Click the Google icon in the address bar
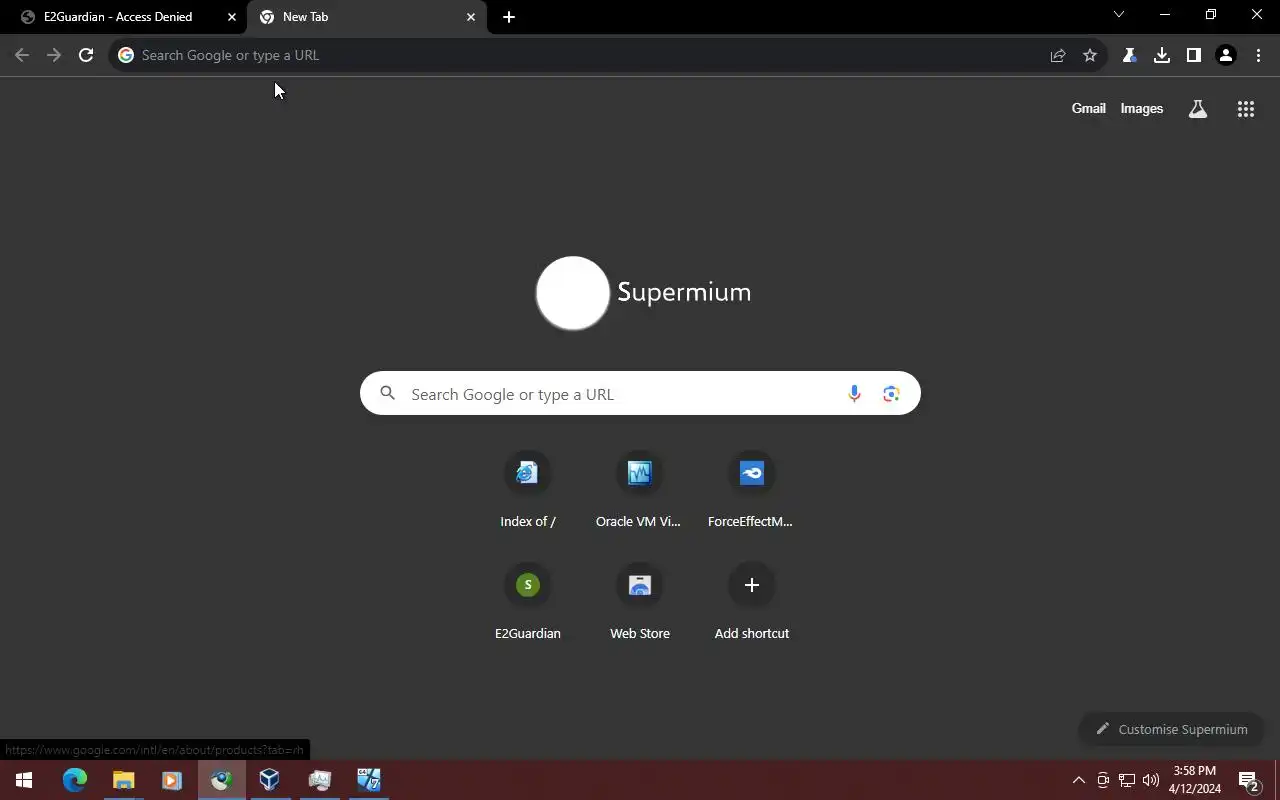This screenshot has height=800, width=1280. click(x=126, y=55)
